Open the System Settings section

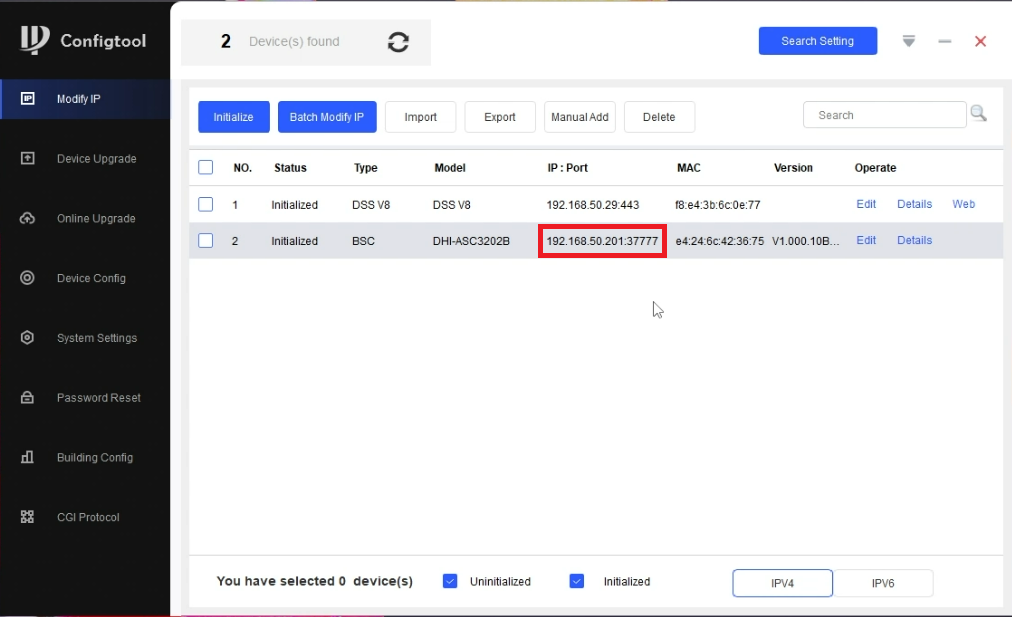pyautogui.click(x=85, y=338)
